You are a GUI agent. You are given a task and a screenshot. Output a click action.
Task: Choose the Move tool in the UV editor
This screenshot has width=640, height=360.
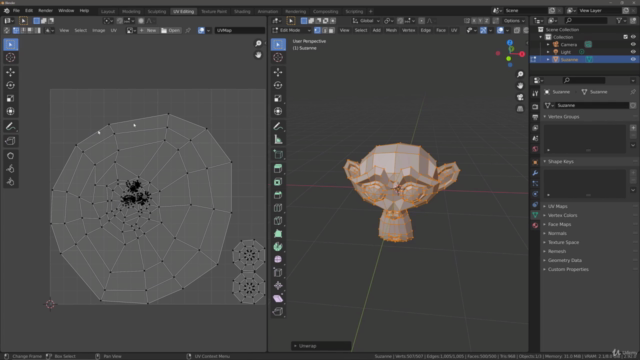pyautogui.click(x=11, y=72)
